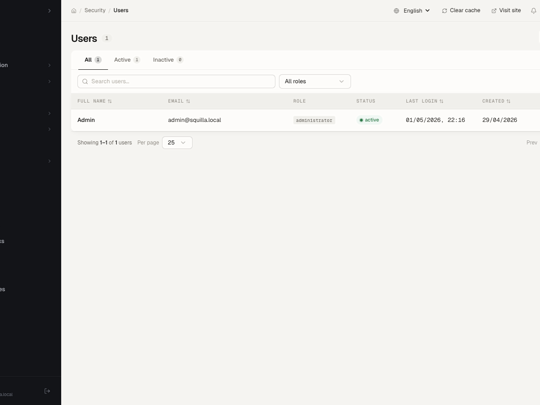The width and height of the screenshot is (540, 405).
Task: Select the 01/05/2026, 22:16 last login value
Action: tap(435, 120)
